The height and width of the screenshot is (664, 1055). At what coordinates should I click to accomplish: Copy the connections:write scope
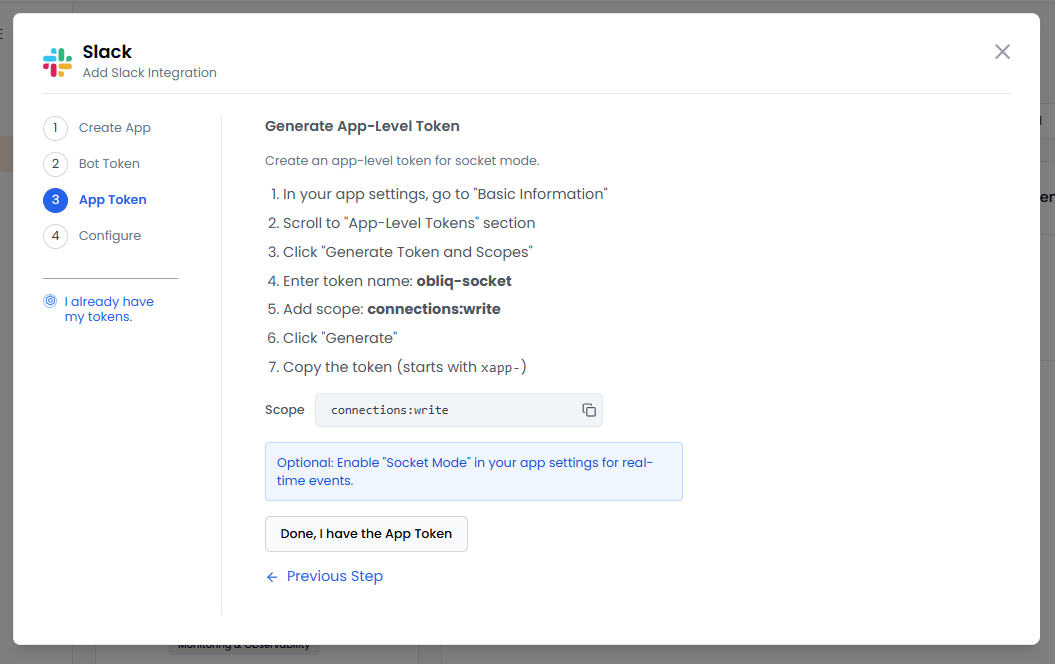(x=589, y=410)
